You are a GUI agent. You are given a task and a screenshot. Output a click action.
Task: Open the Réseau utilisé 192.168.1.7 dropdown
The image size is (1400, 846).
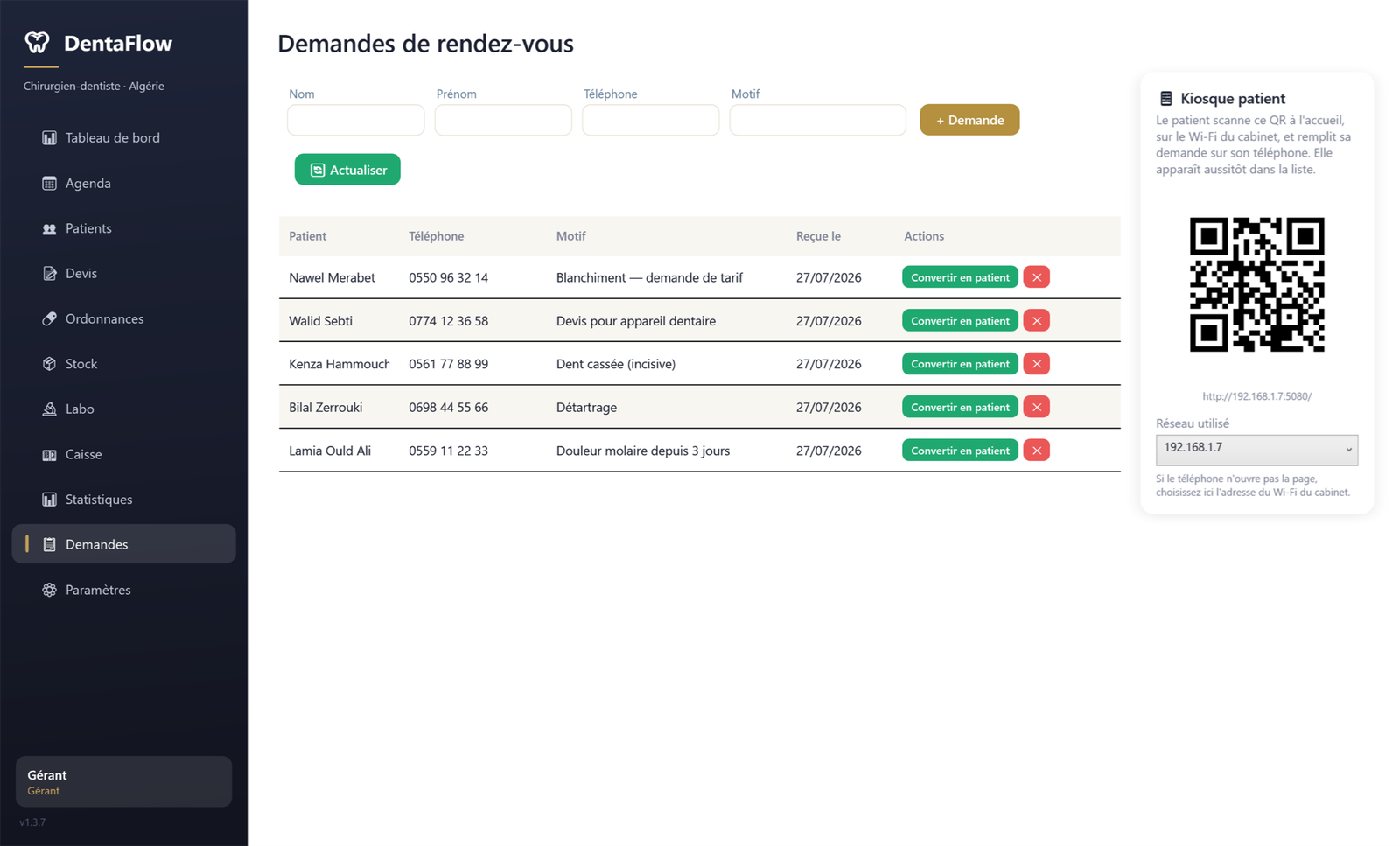click(x=1256, y=450)
